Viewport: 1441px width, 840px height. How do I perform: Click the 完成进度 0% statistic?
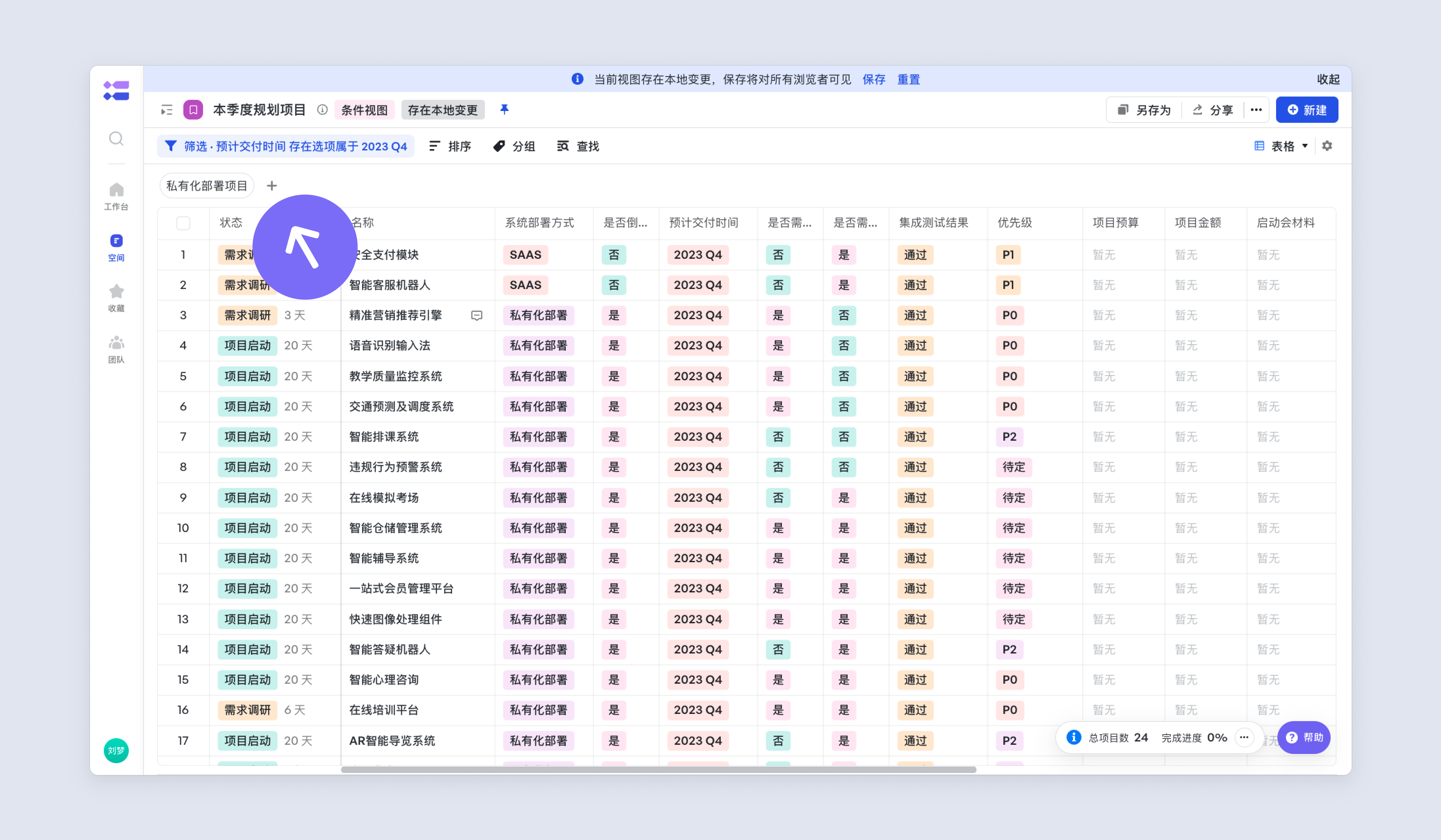click(x=1194, y=738)
